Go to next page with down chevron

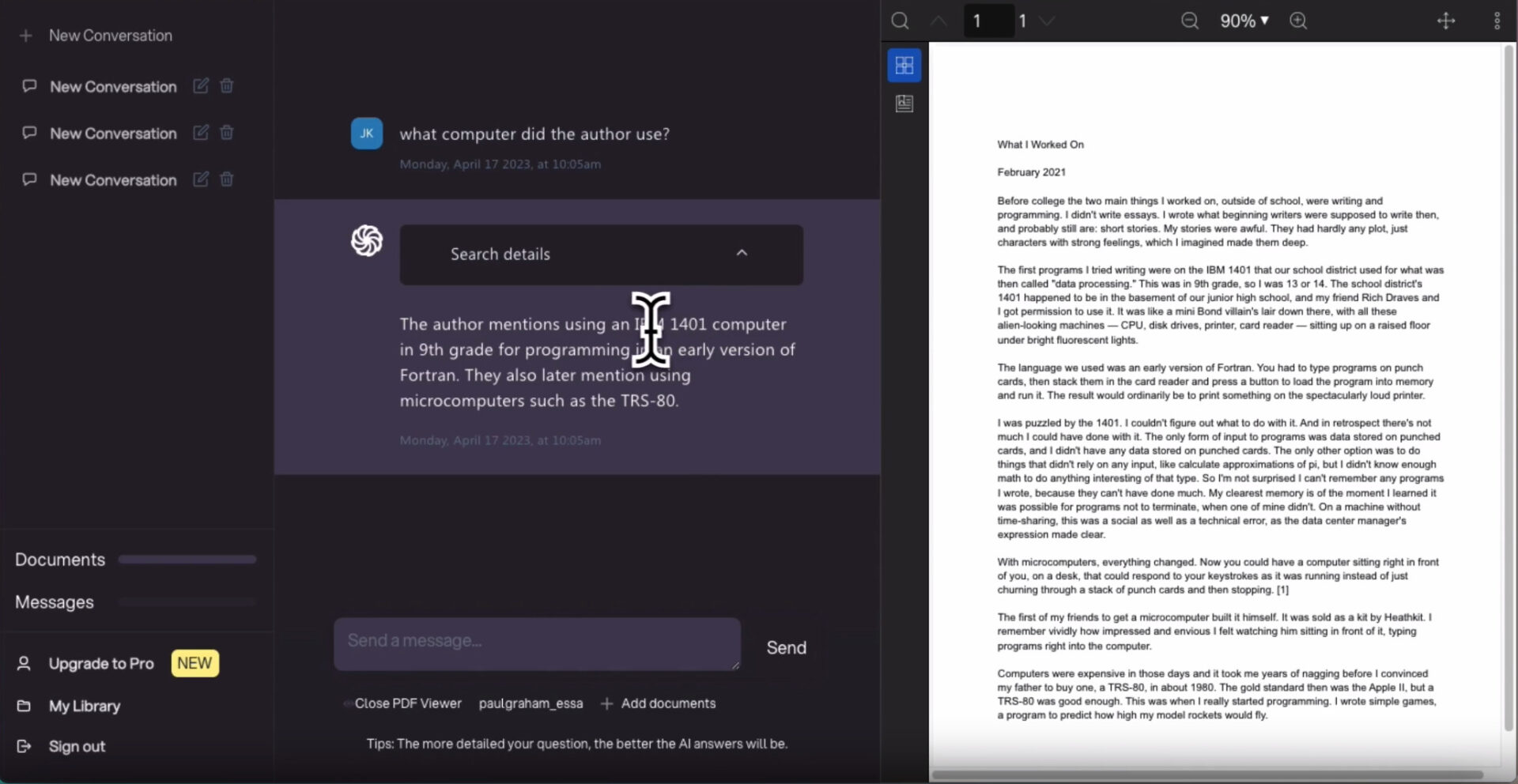1048,21
